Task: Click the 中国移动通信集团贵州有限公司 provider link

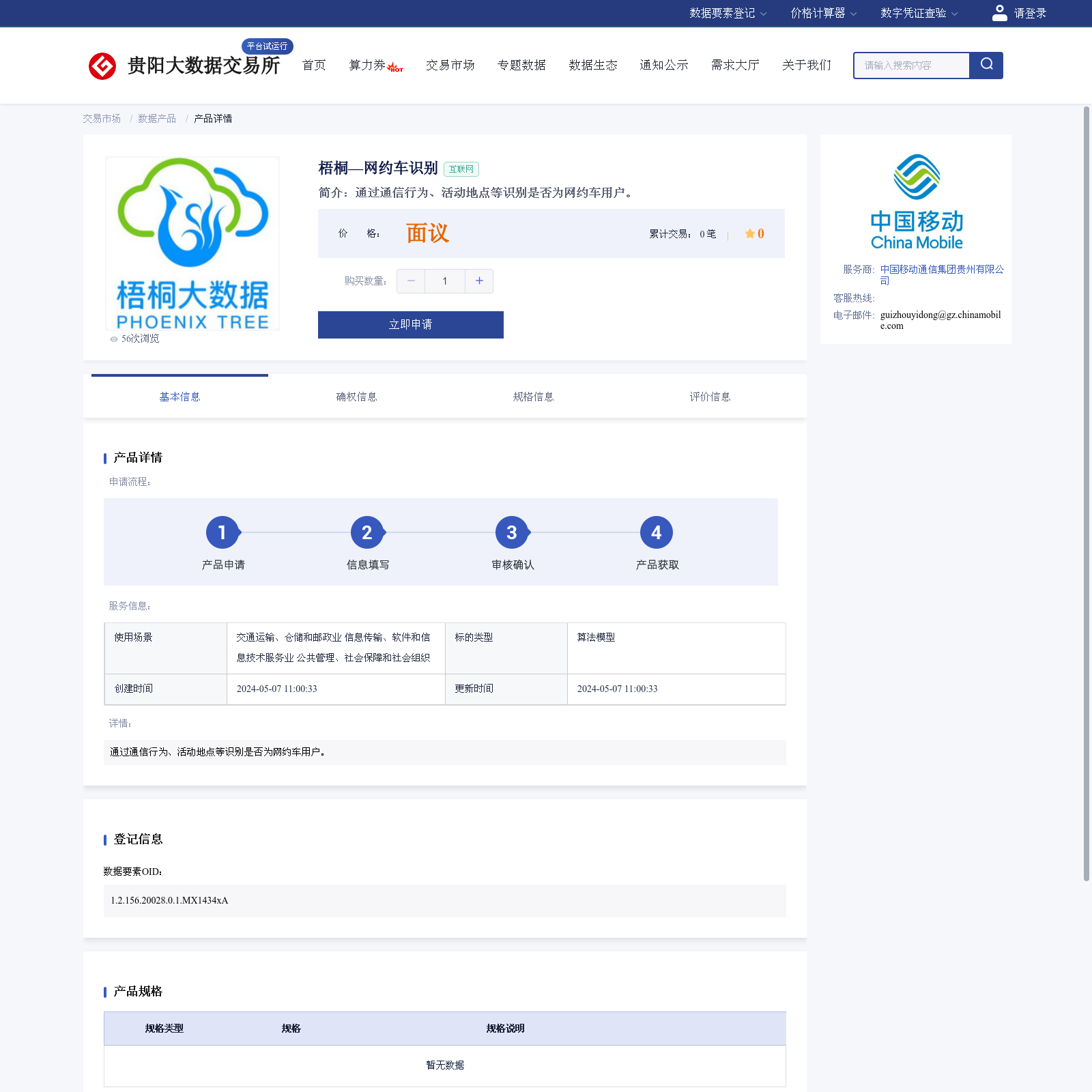Action: pos(942,275)
